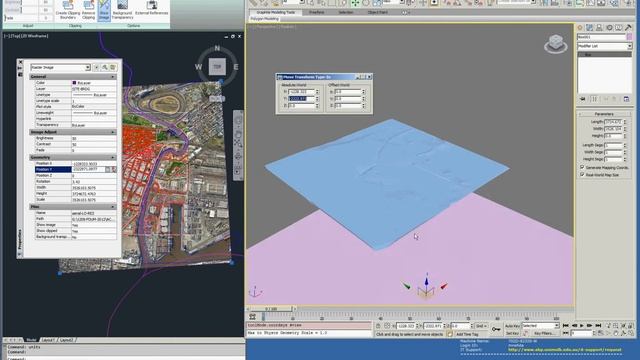
Task: Click the Set Key button
Action: pos(512,333)
